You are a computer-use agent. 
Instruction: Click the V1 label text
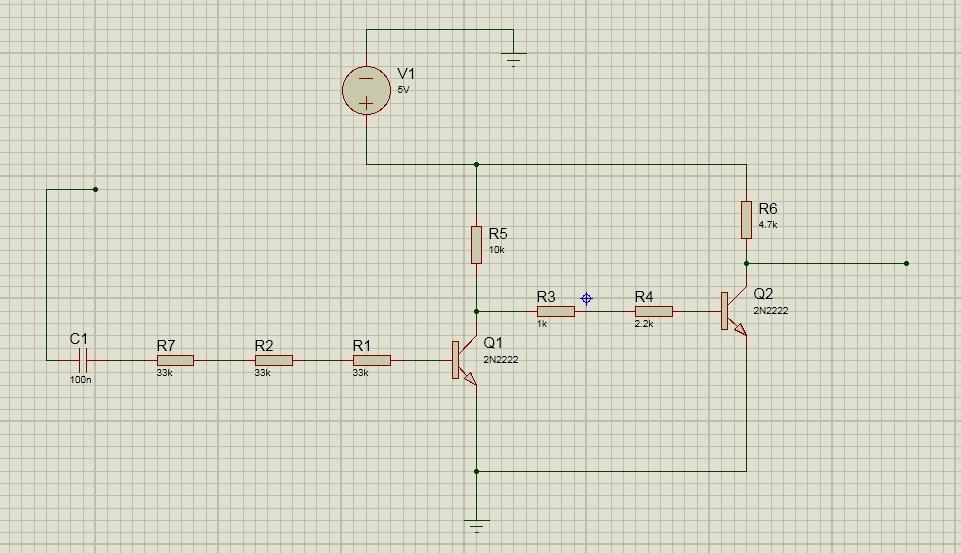pos(406,74)
